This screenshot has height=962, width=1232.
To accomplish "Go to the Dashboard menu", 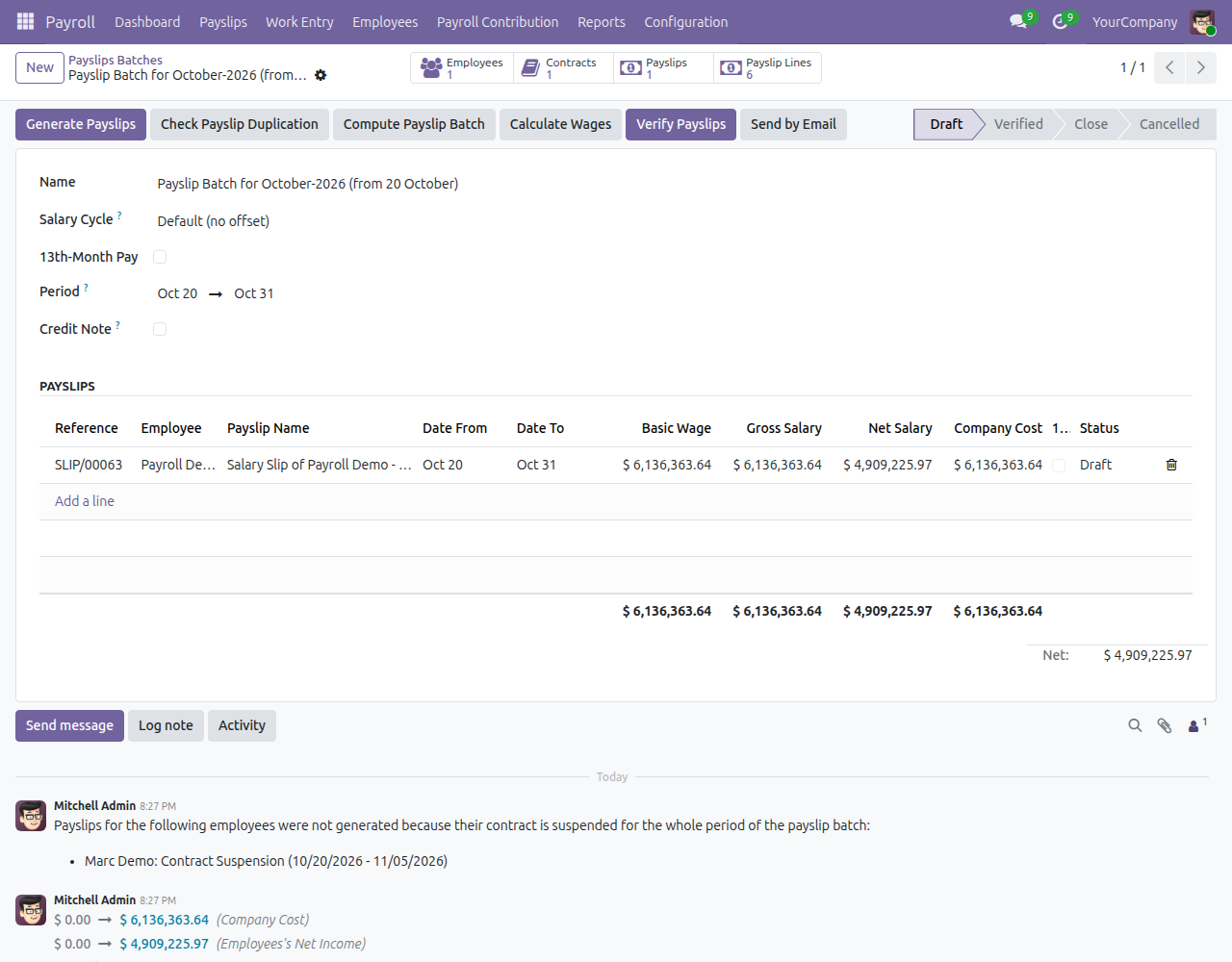I will click(x=147, y=21).
